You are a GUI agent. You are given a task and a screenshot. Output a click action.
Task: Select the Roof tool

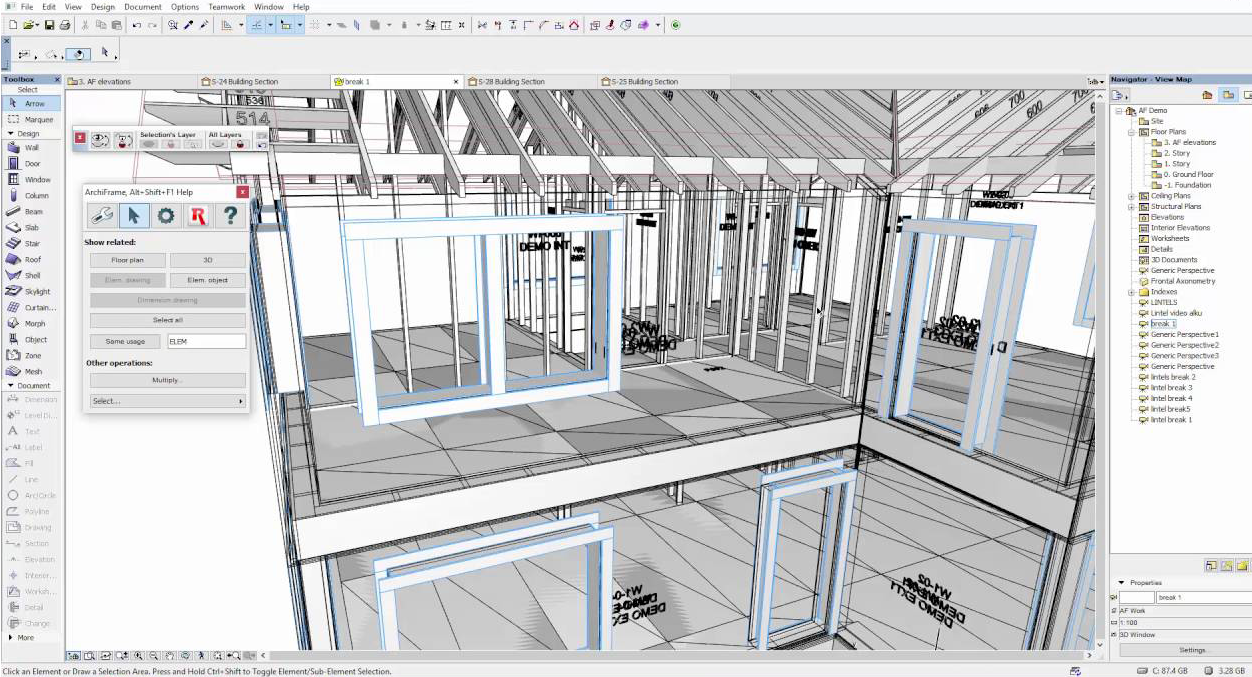(31, 259)
